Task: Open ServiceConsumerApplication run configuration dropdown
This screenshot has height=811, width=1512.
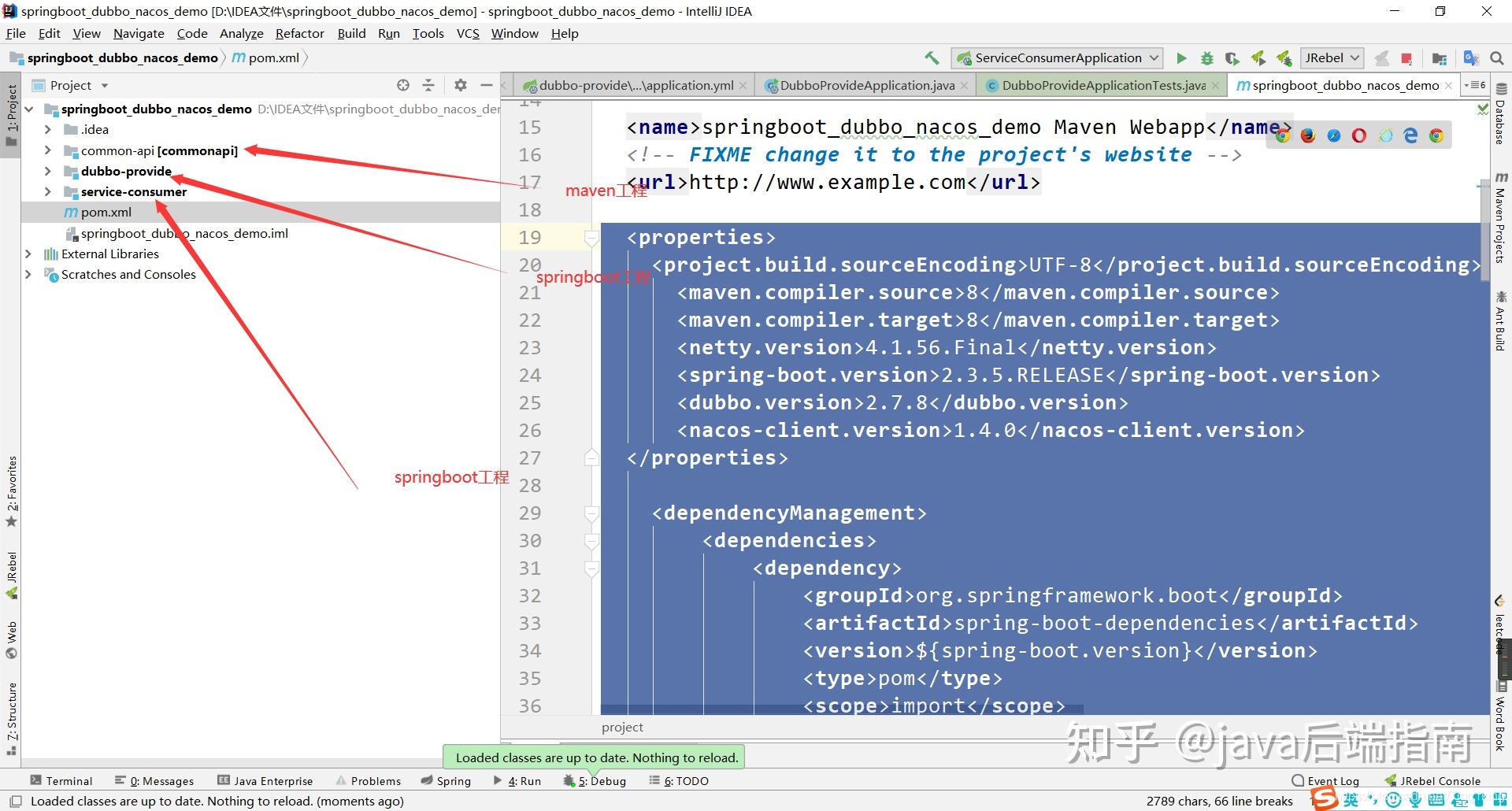Action: [1058, 58]
